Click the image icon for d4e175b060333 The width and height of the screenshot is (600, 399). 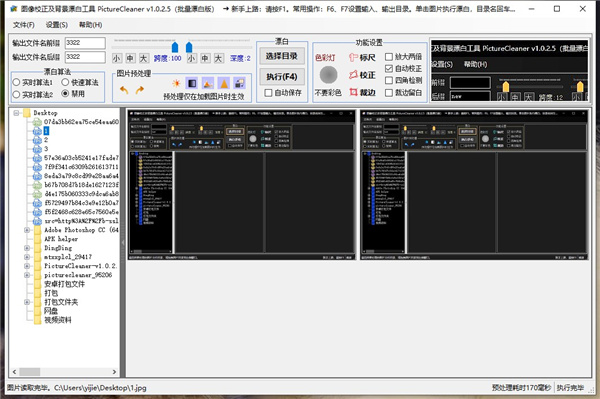pyautogui.click(x=37, y=194)
